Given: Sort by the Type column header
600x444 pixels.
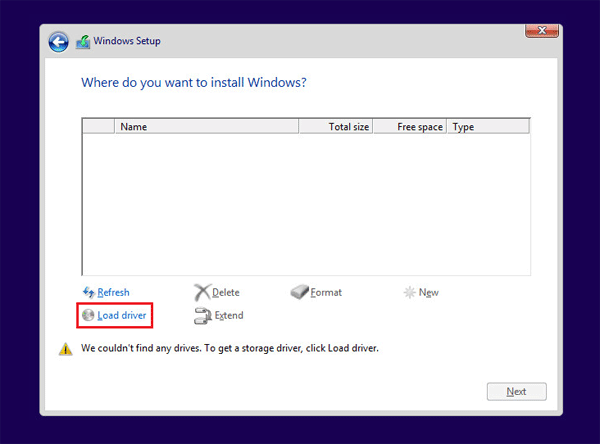Looking at the screenshot, I should click(x=488, y=127).
